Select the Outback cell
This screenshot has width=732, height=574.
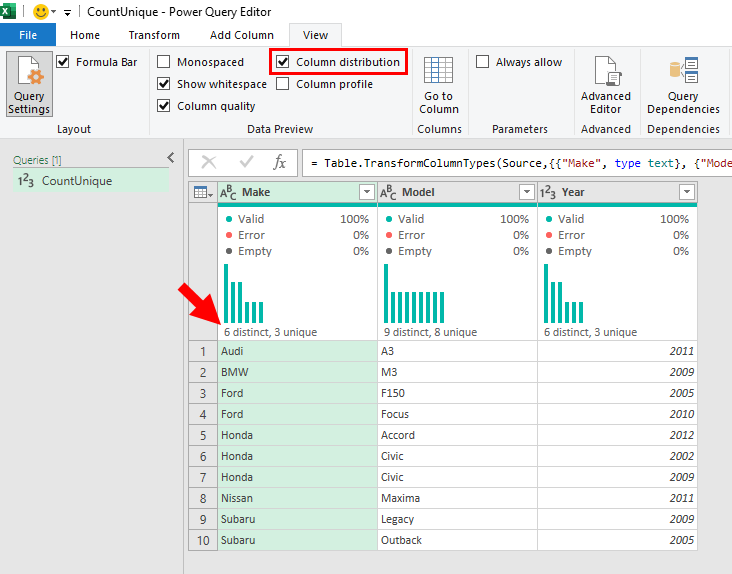(458, 540)
